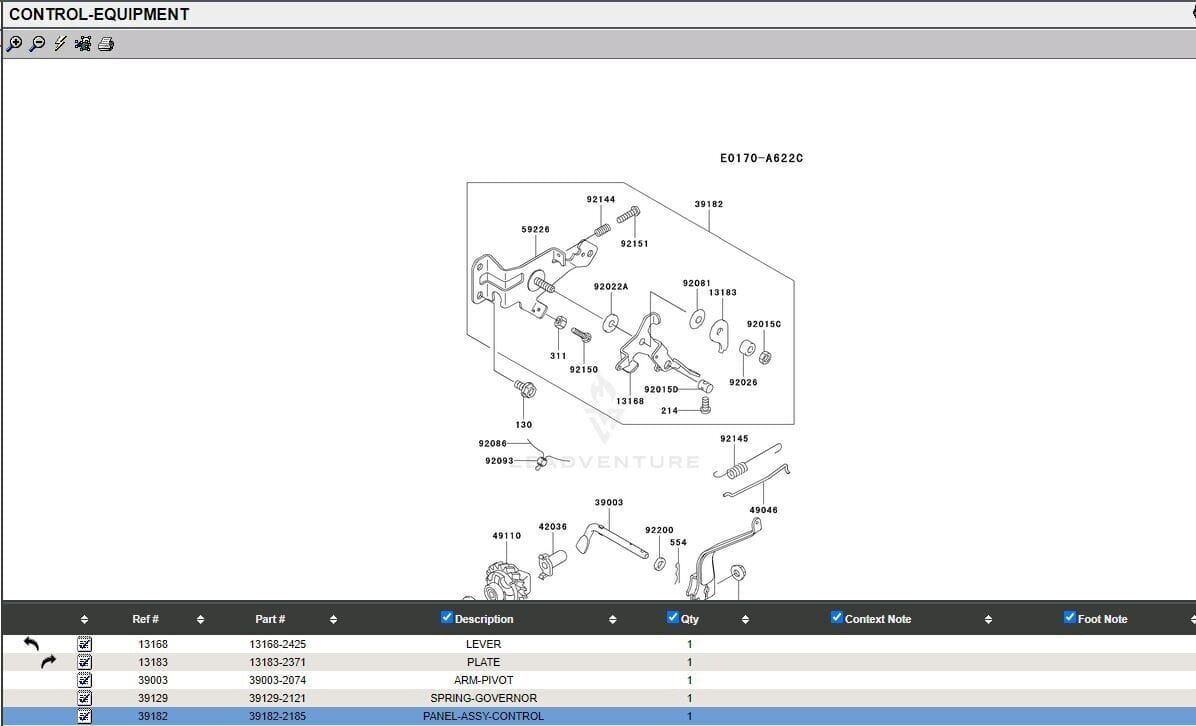Click the zoom out magnifier icon
The width and height of the screenshot is (1196, 726).
click(x=37, y=44)
